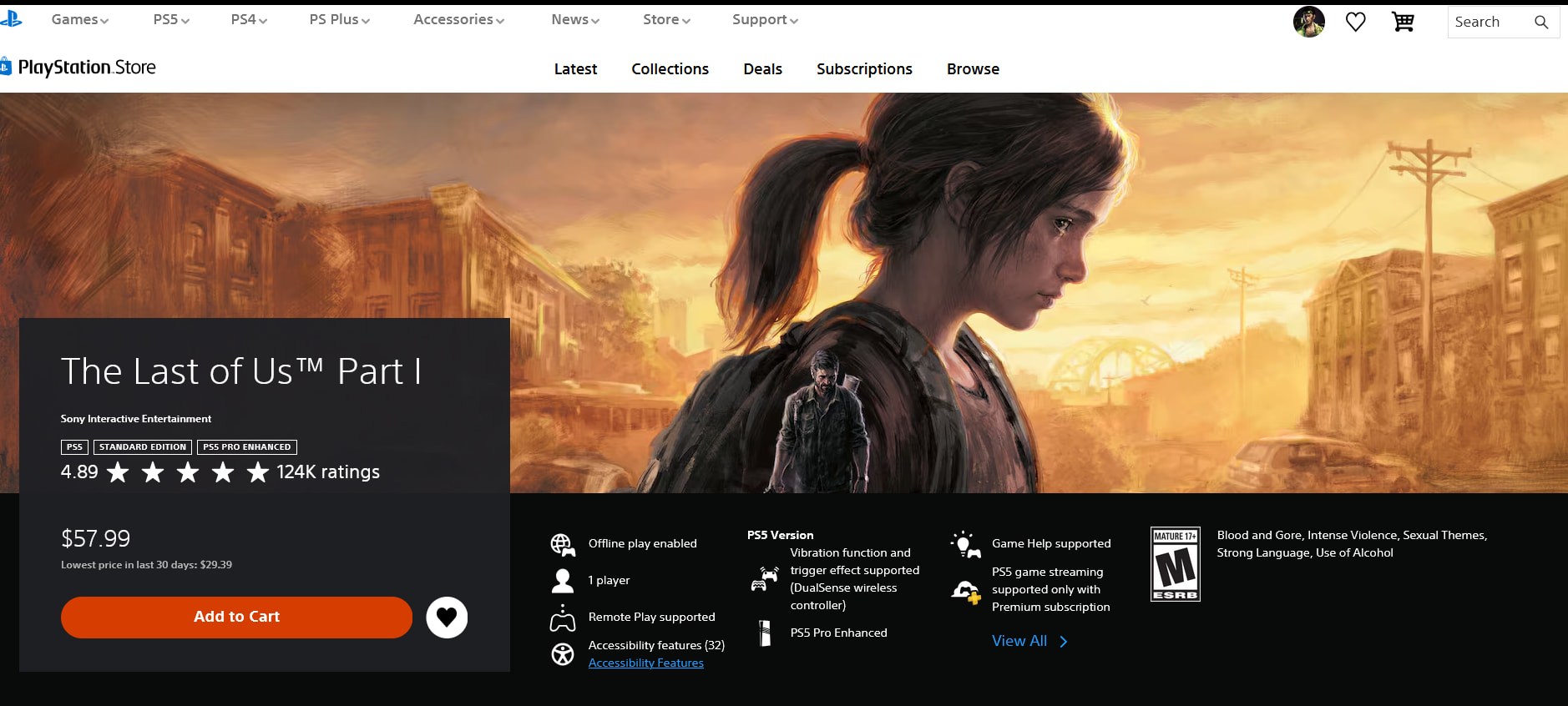1568x706 pixels.
Task: Click the 4.89 rating score
Action: [x=79, y=472]
